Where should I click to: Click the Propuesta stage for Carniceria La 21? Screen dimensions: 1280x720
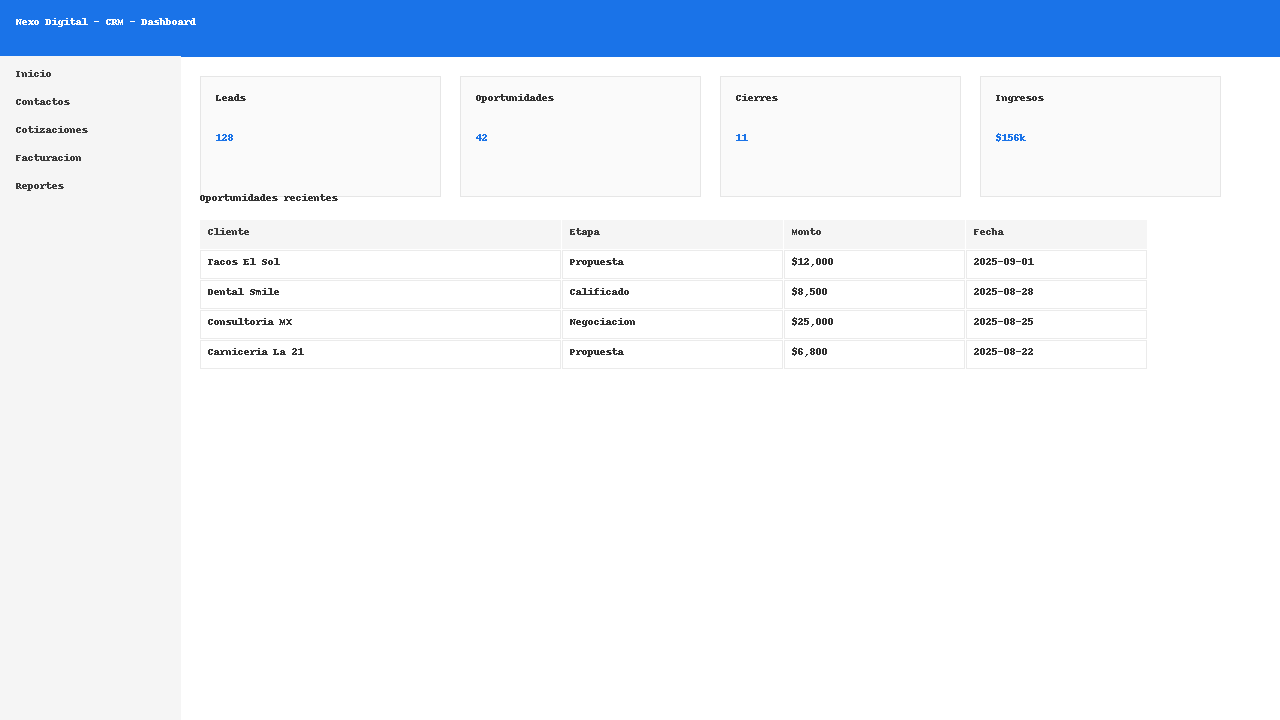(x=672, y=354)
